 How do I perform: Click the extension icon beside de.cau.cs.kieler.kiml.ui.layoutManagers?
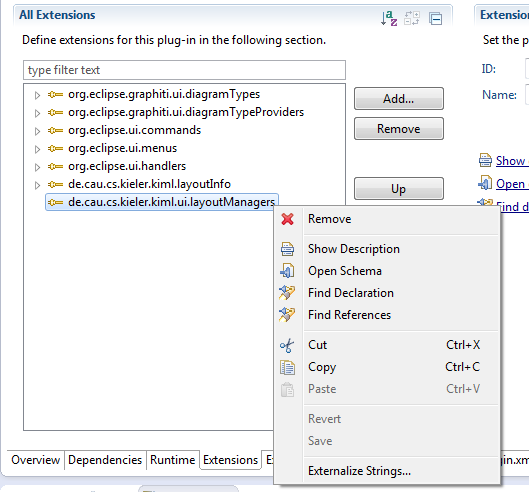click(x=55, y=202)
